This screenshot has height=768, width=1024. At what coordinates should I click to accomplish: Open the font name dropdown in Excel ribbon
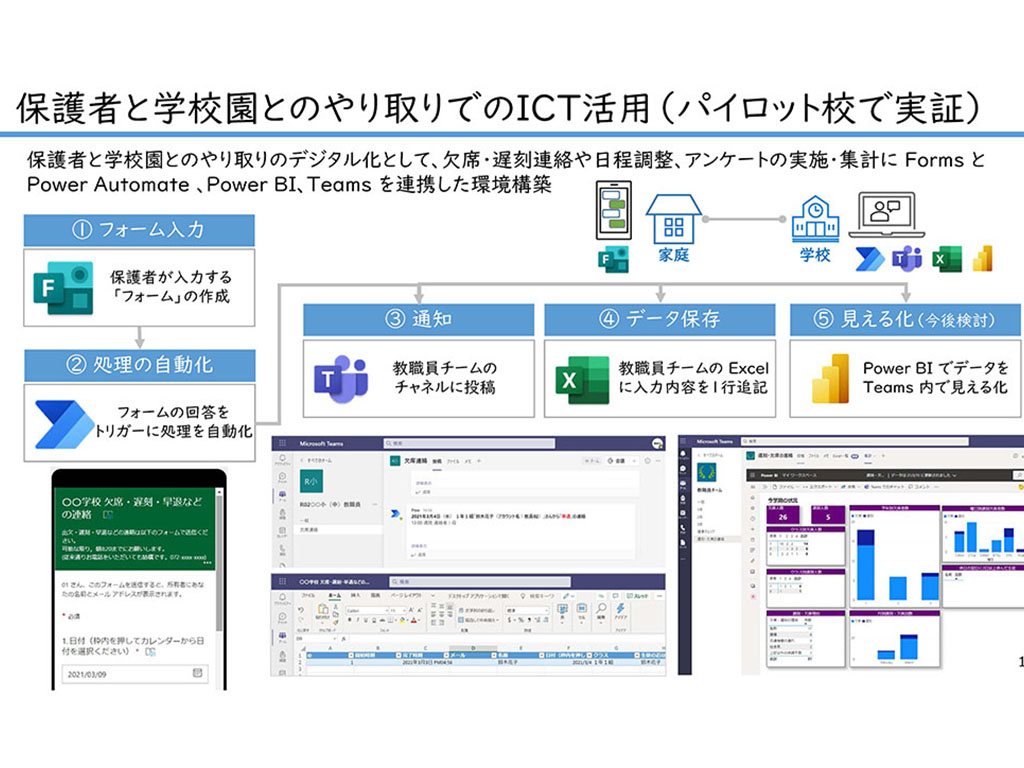point(387,611)
